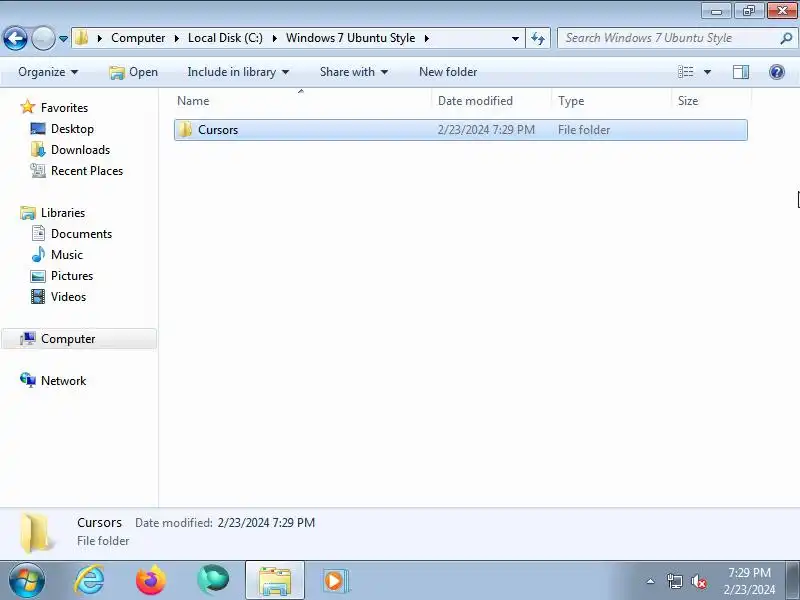800x600 pixels.
Task: Click the large folder thumbnail in details pane
Action: point(35,533)
